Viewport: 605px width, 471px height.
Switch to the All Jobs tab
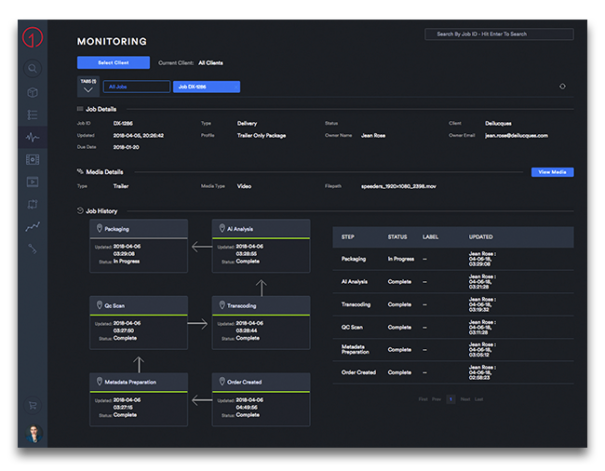pos(137,87)
